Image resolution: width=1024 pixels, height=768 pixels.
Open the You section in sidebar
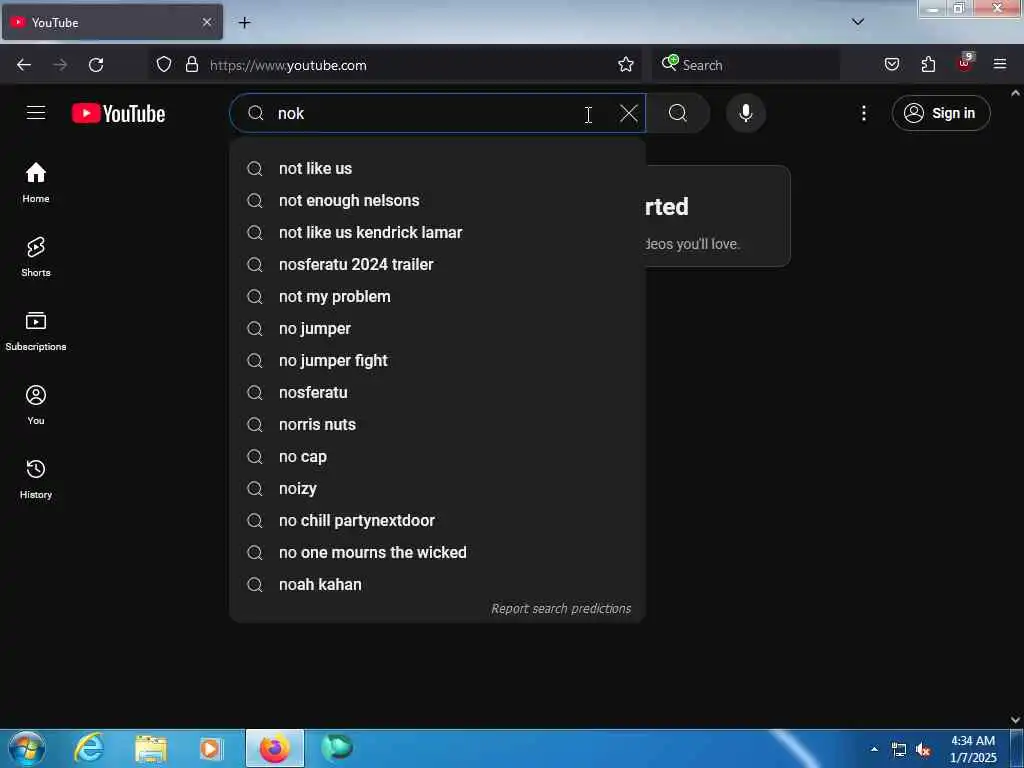[x=36, y=405]
